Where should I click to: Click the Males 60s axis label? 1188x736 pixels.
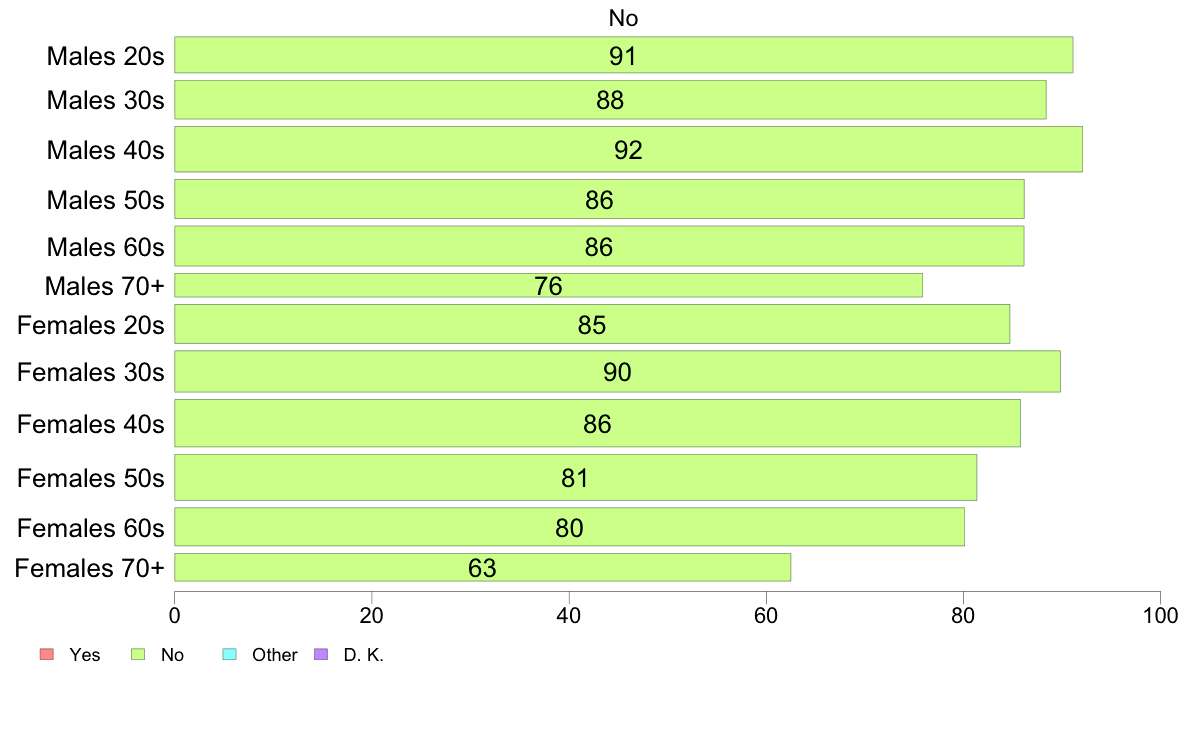(x=105, y=247)
